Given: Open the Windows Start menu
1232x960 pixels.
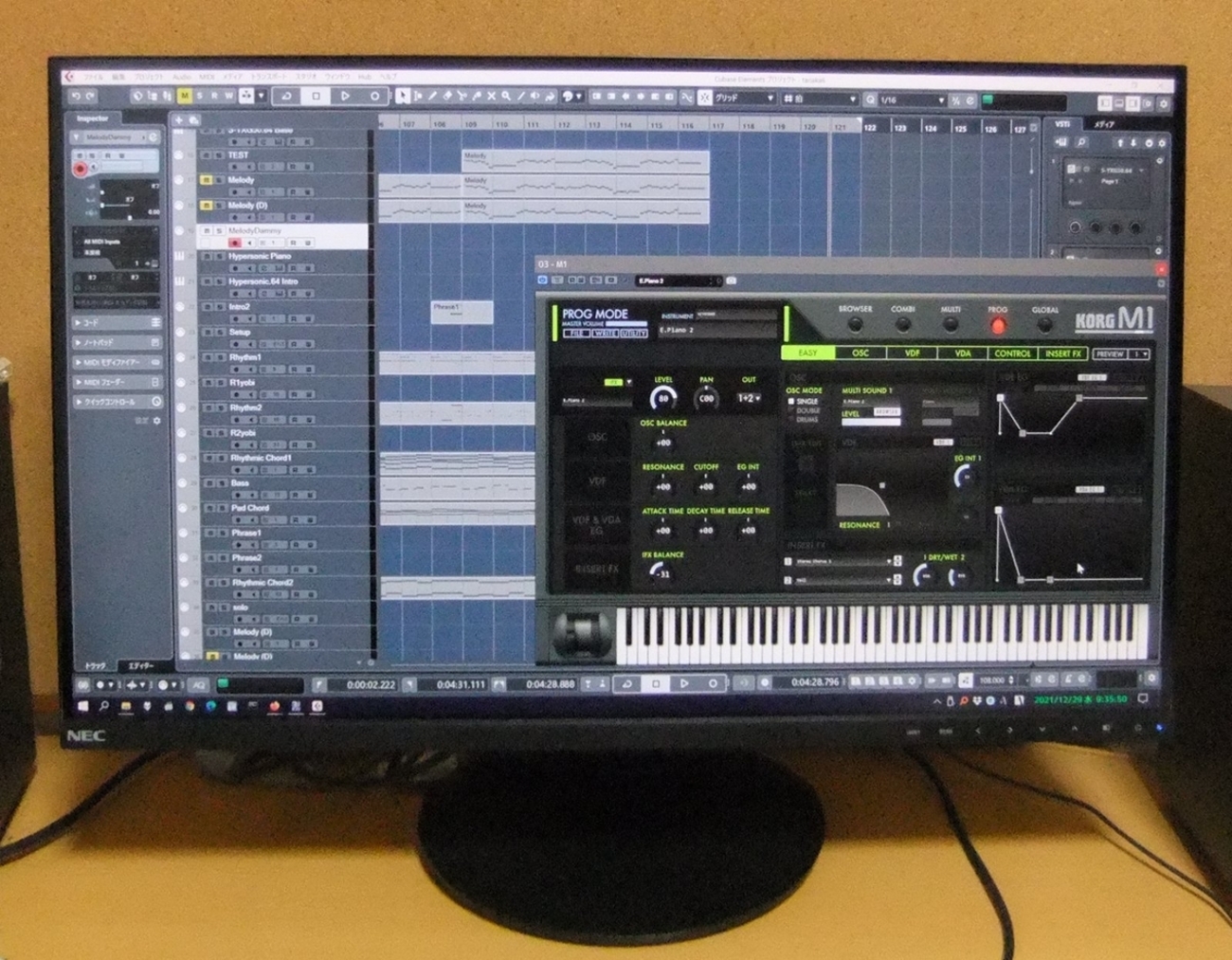Looking at the screenshot, I should pos(82,706).
